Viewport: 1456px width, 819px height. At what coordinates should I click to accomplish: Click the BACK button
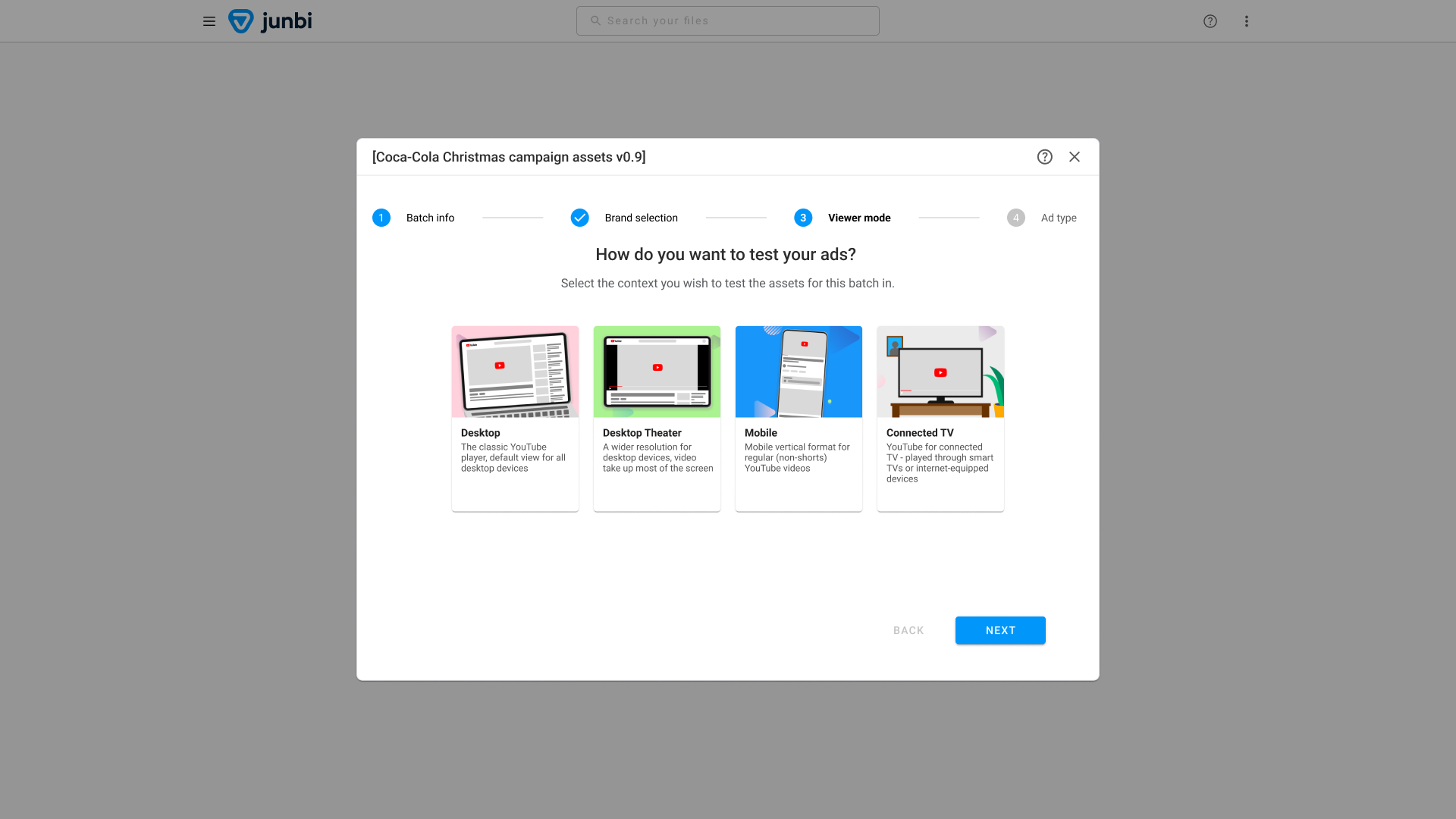[908, 630]
